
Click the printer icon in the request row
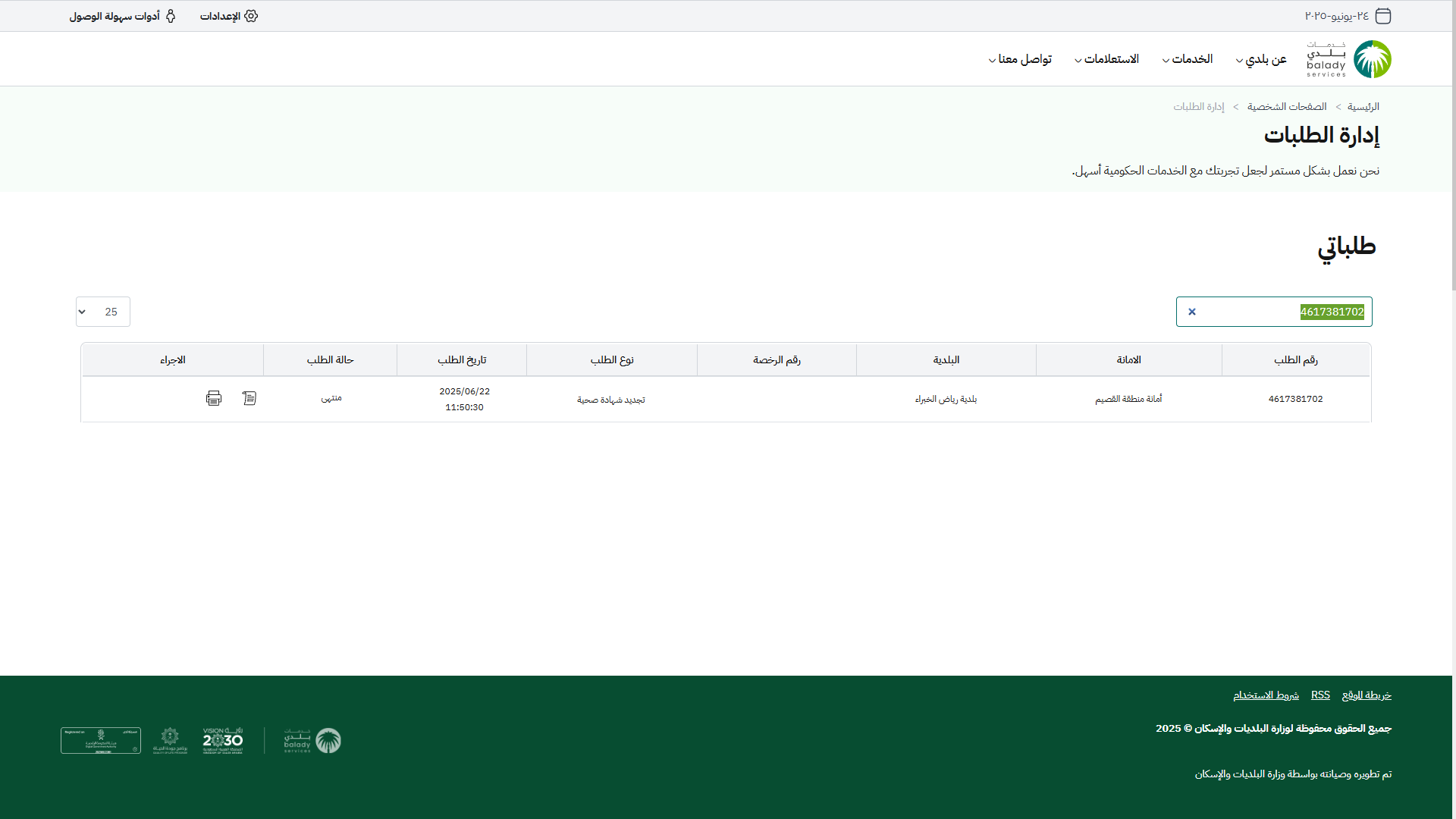pyautogui.click(x=214, y=398)
